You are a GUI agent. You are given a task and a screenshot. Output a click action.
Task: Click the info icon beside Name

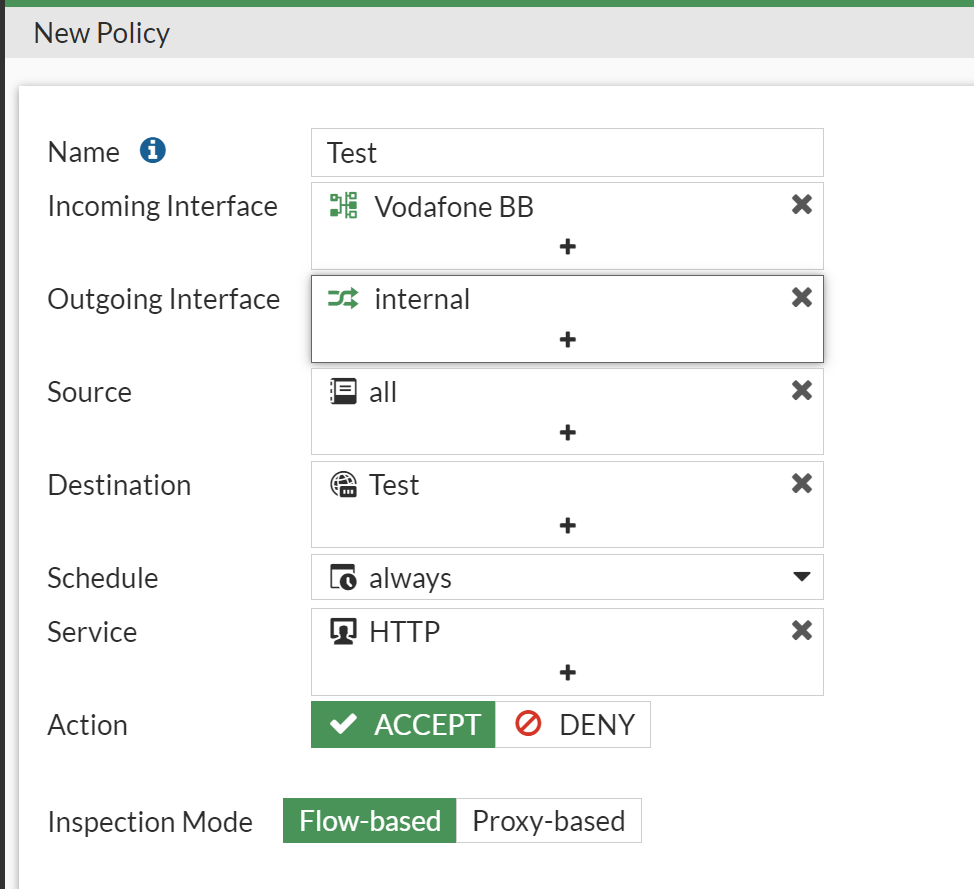point(153,151)
